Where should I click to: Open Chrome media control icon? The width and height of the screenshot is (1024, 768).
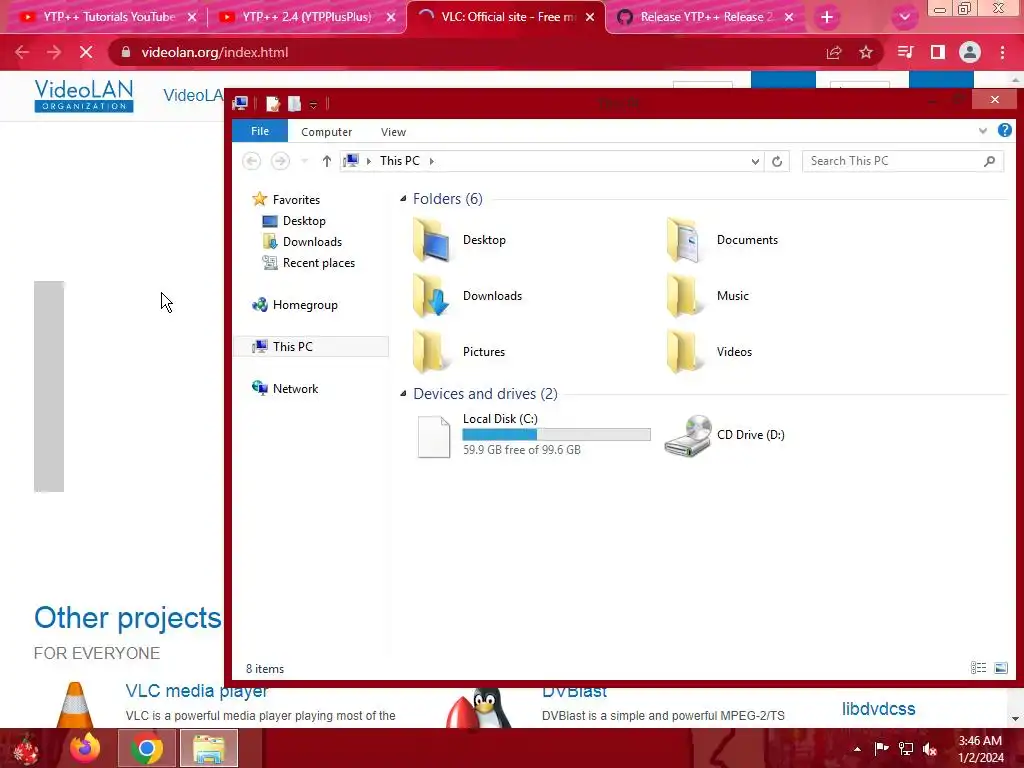(x=905, y=52)
